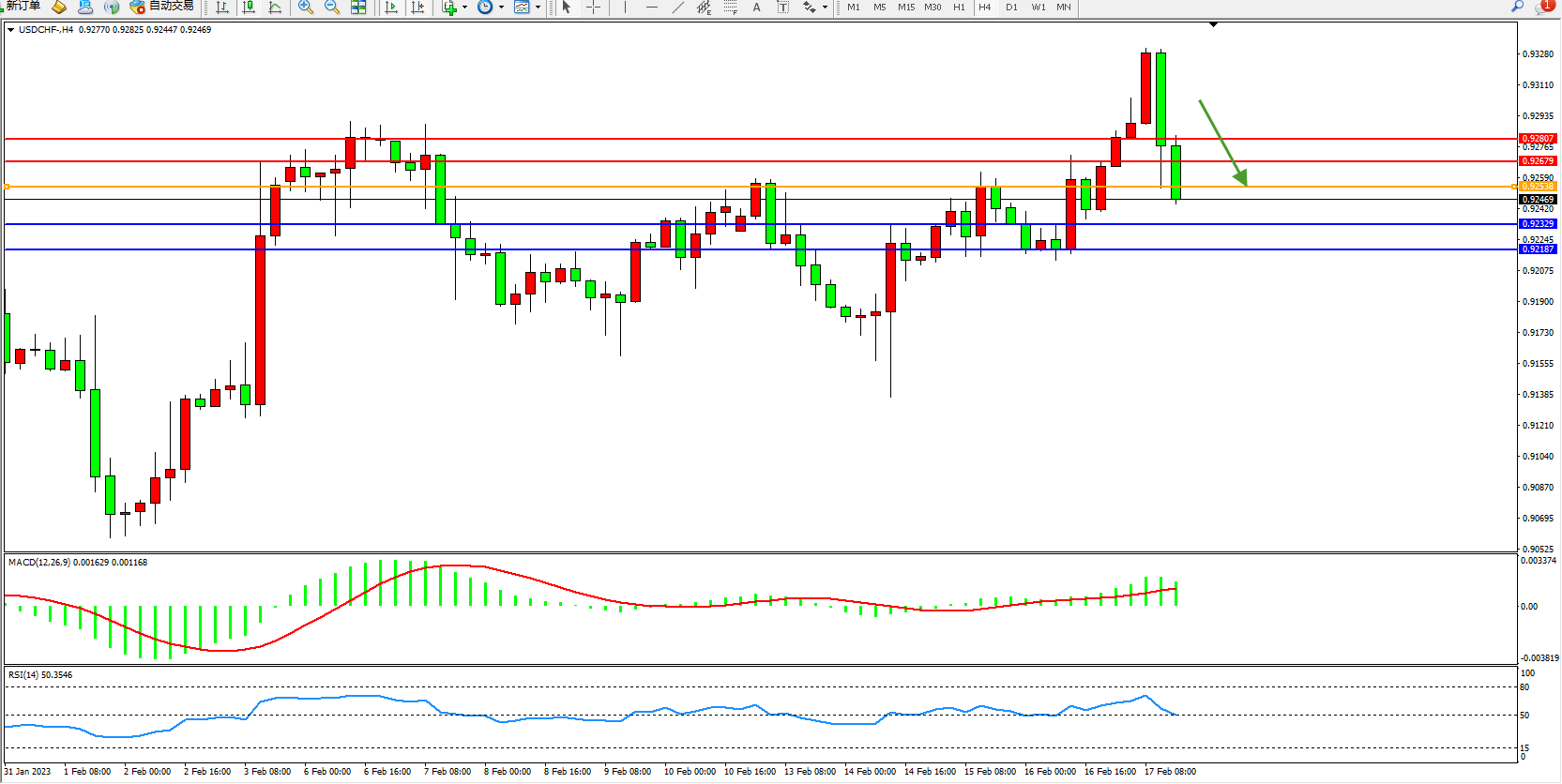Toggle the chart shift button
Image resolution: width=1562 pixels, height=784 pixels.
[x=417, y=7]
